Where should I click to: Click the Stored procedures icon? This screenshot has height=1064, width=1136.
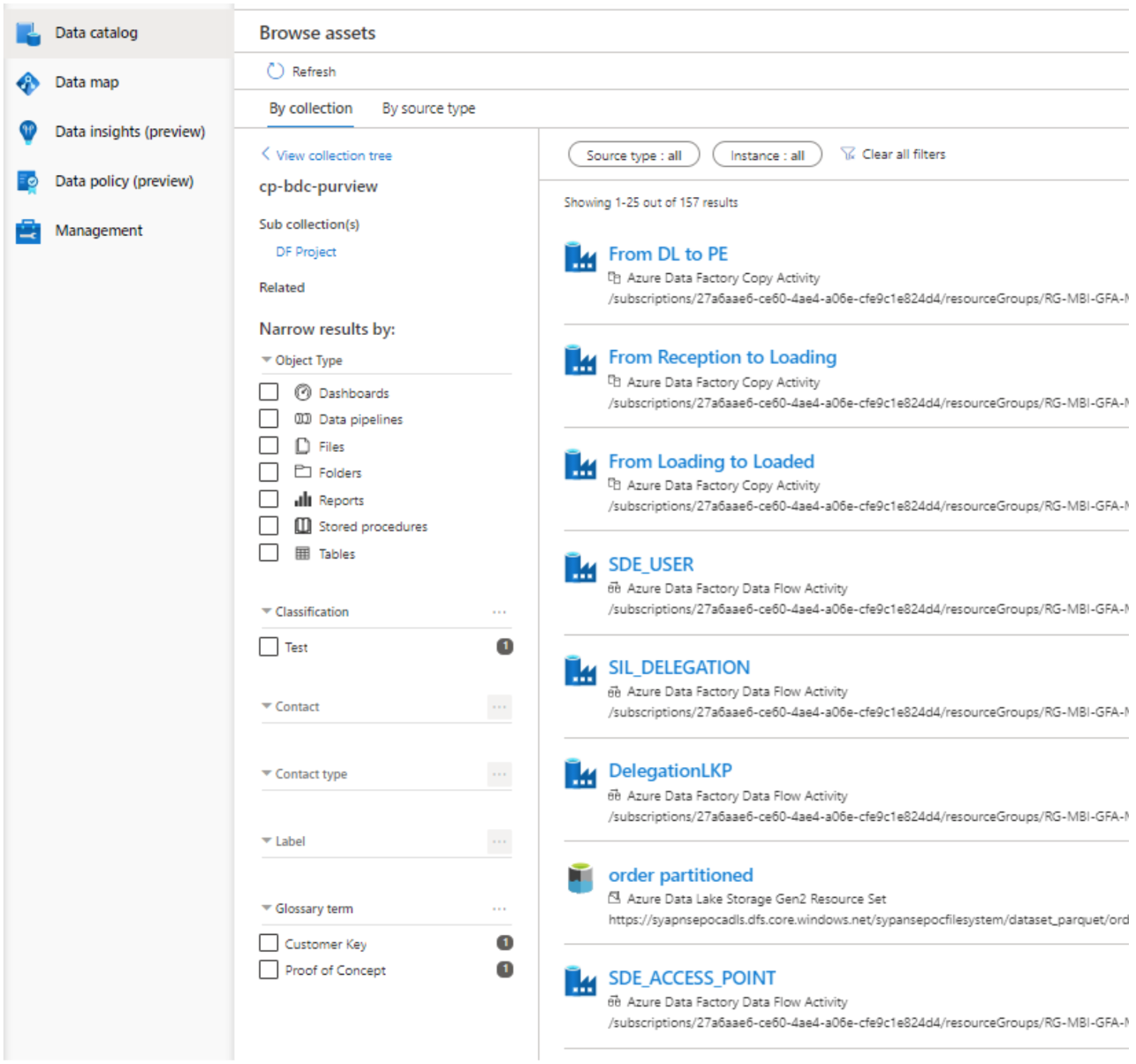303,526
